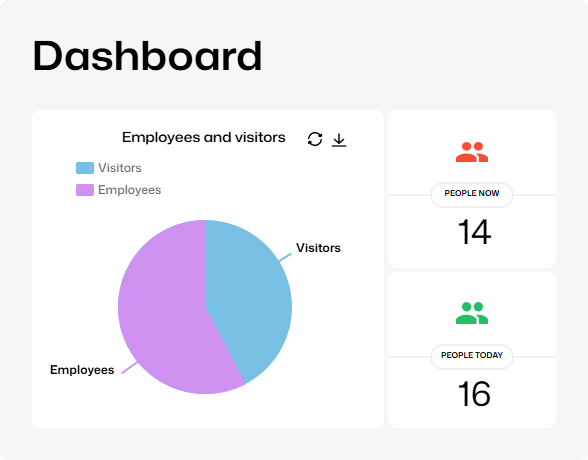This screenshot has height=460, width=588.
Task: Toggle the Employees legend entry
Action: click(118, 190)
